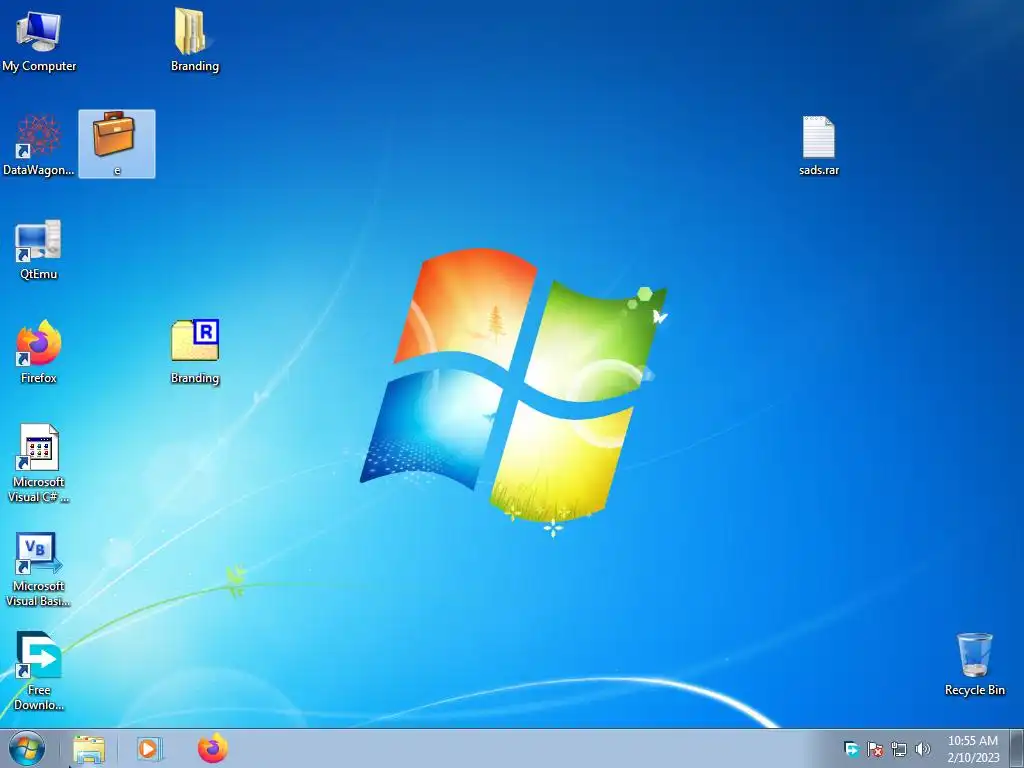This screenshot has width=1024, height=768.
Task: Open the Windows Start menu orb
Action: pyautogui.click(x=27, y=748)
